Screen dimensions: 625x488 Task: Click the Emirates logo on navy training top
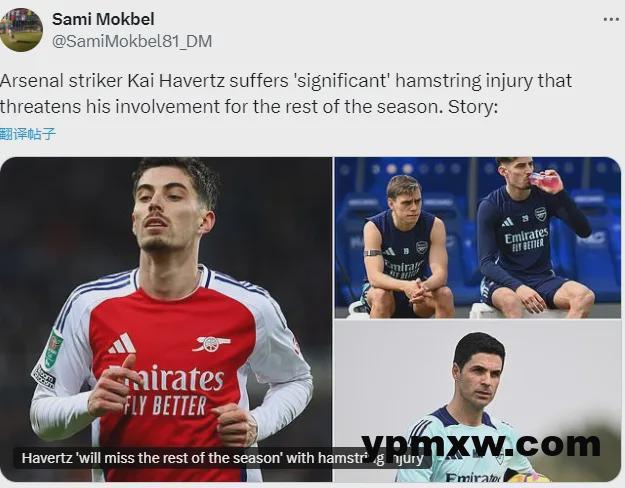[x=526, y=238]
